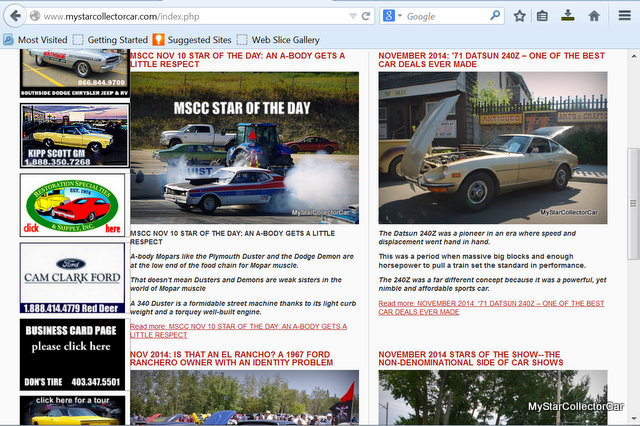Read more: MSCC Nov 10 Star of the Day
The image size is (640, 426).
click(x=238, y=331)
